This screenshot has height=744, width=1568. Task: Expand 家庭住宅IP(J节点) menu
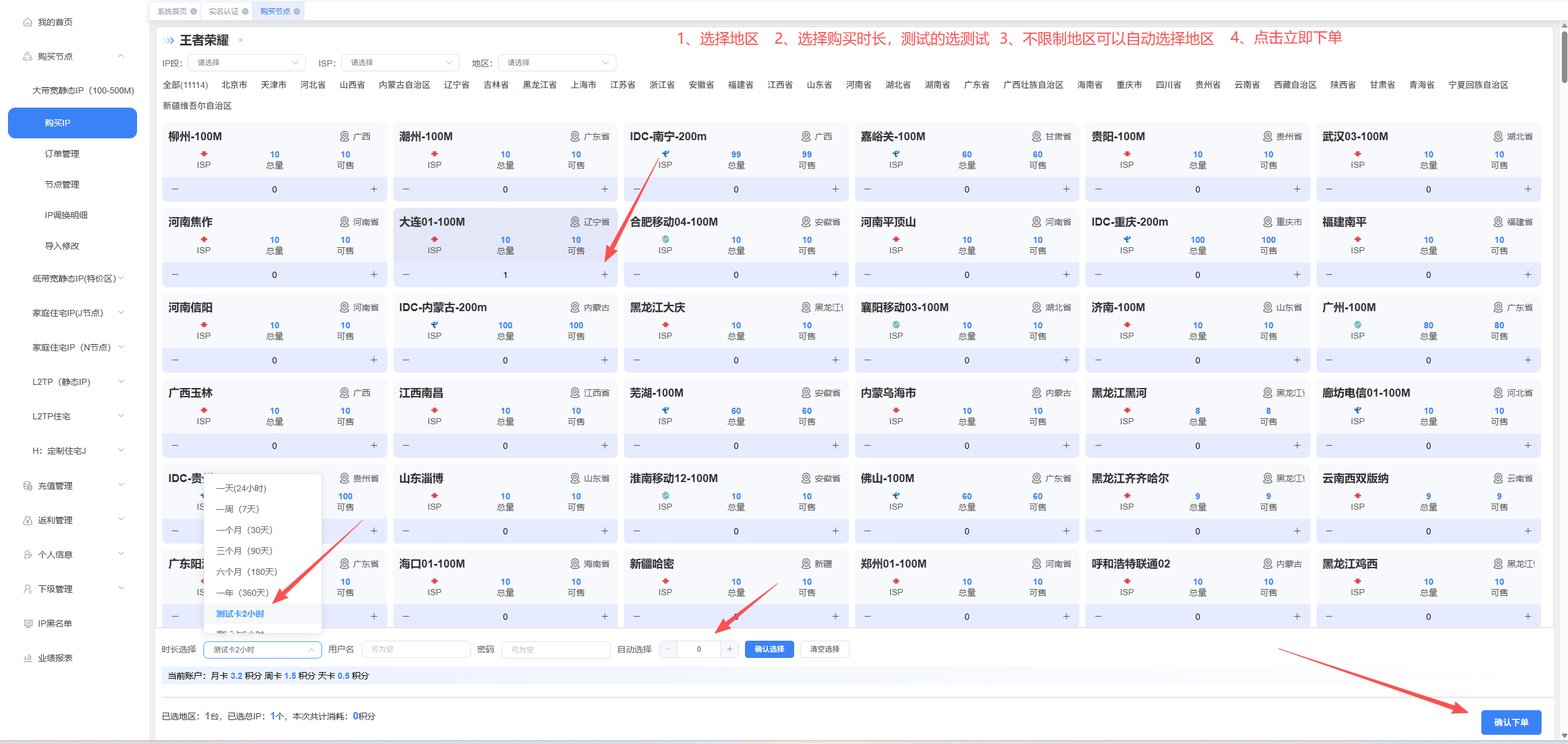point(121,313)
